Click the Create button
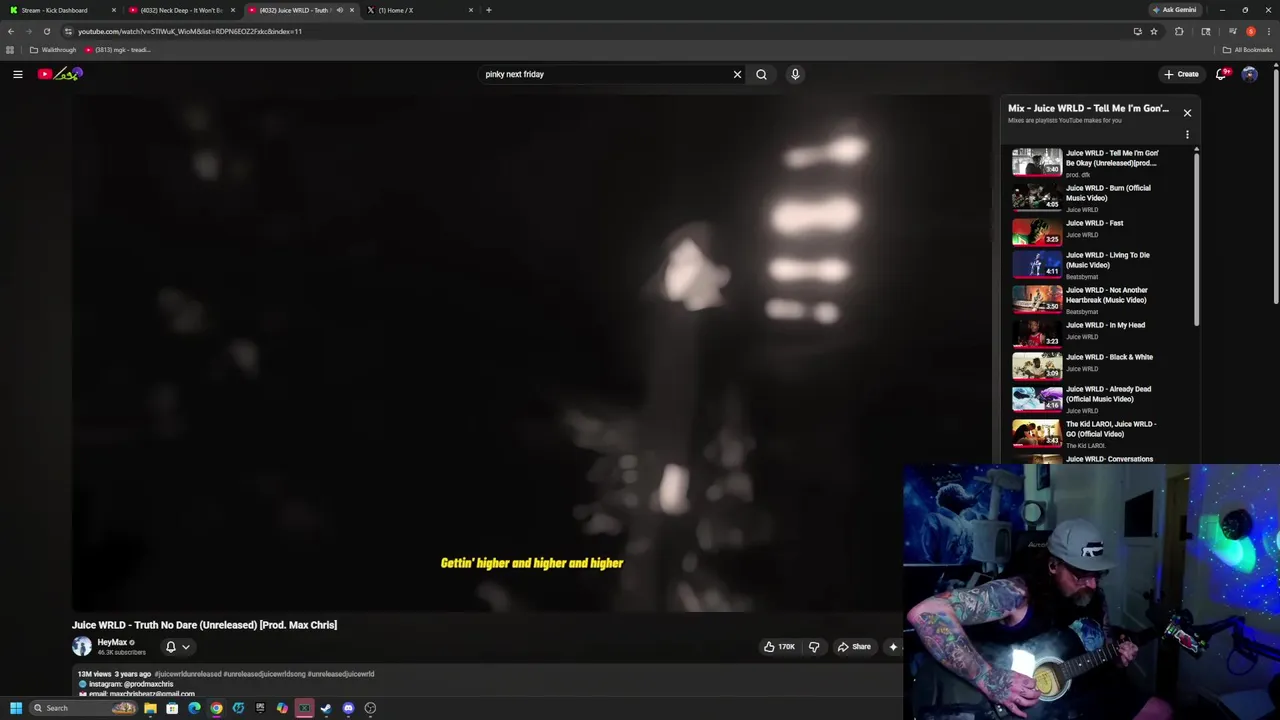This screenshot has width=1280, height=720. pos(1181,74)
